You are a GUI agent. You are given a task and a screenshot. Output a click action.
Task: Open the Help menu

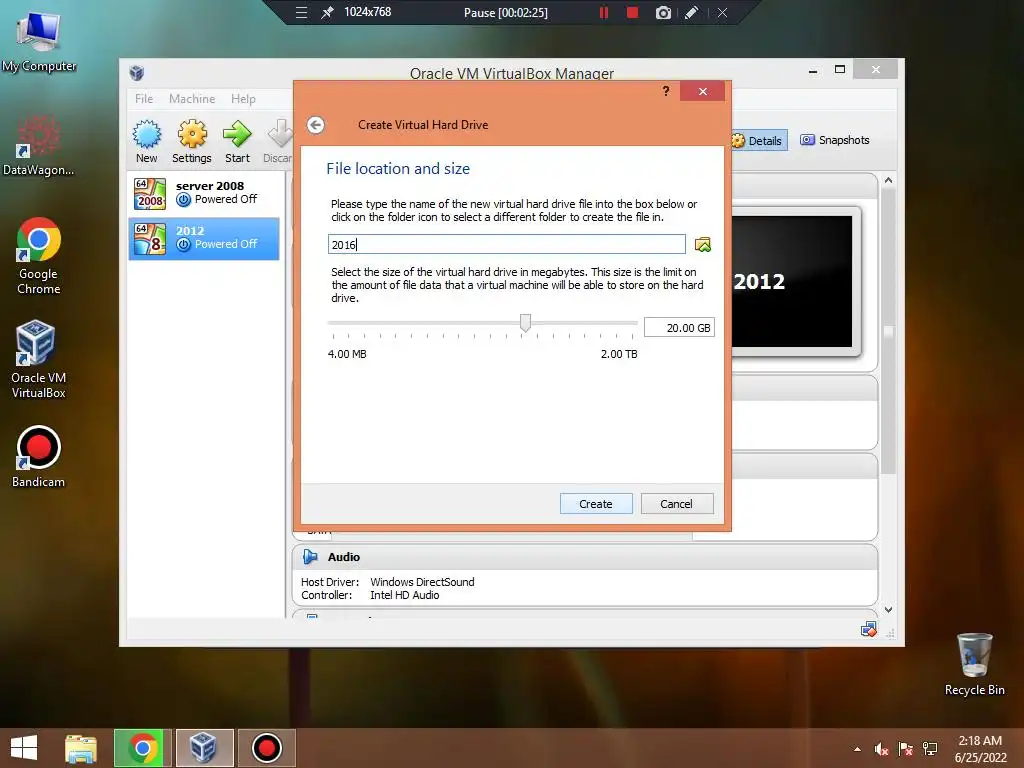click(243, 99)
